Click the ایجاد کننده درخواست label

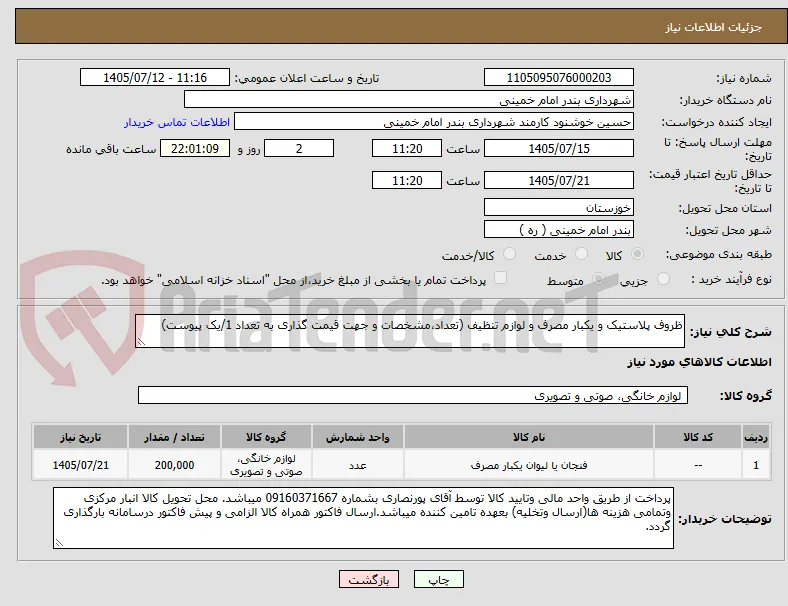717,122
